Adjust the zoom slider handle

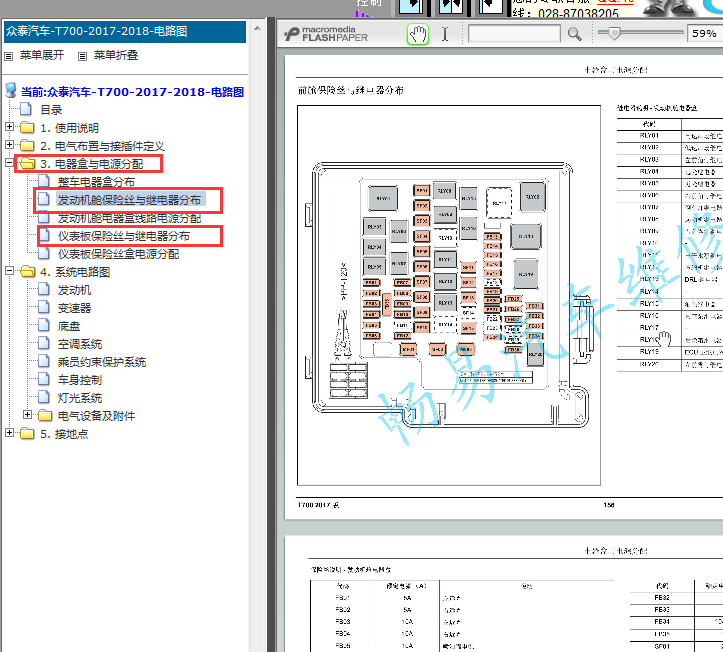[614, 33]
